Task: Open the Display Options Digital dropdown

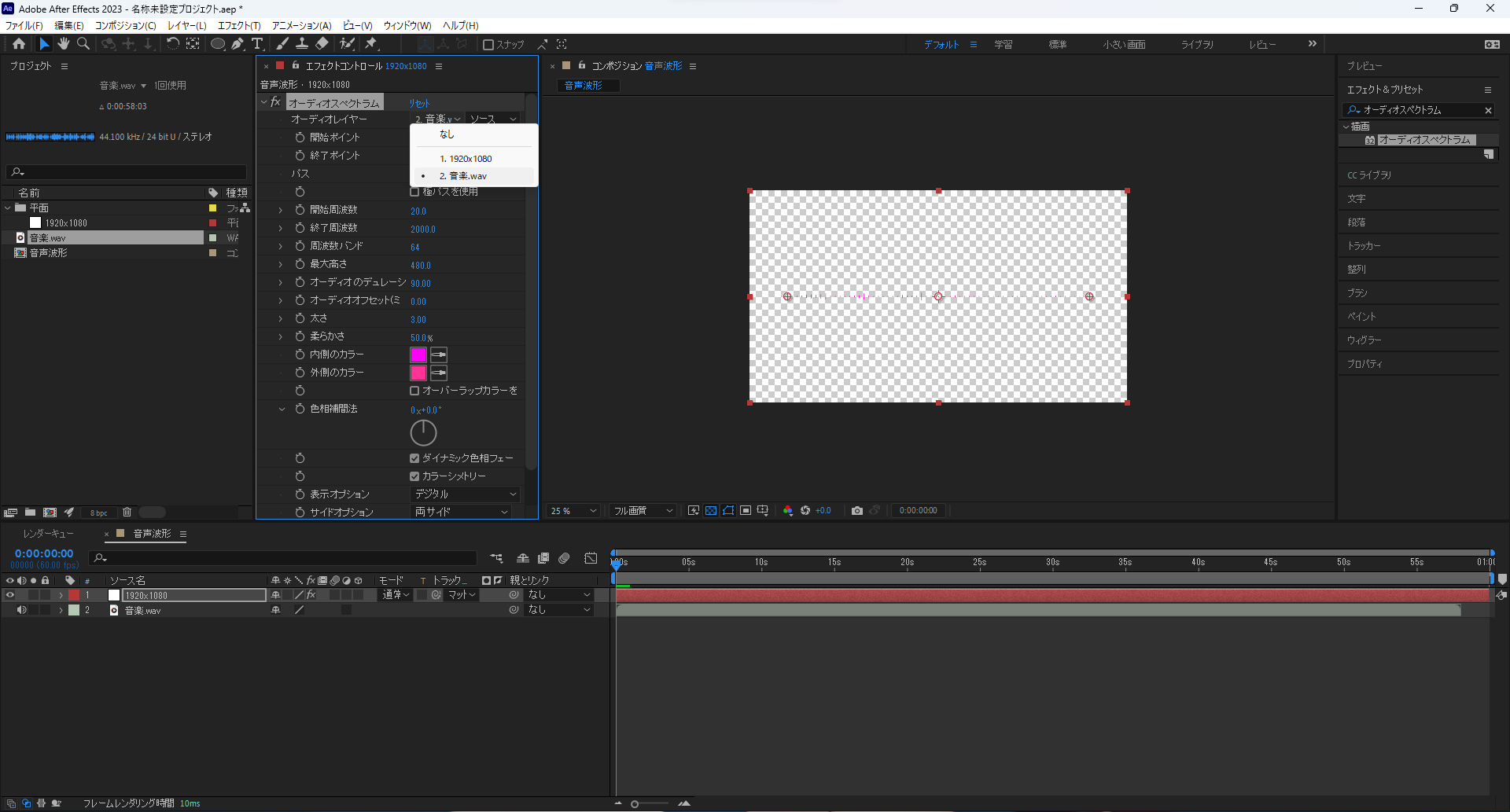Action: click(465, 494)
